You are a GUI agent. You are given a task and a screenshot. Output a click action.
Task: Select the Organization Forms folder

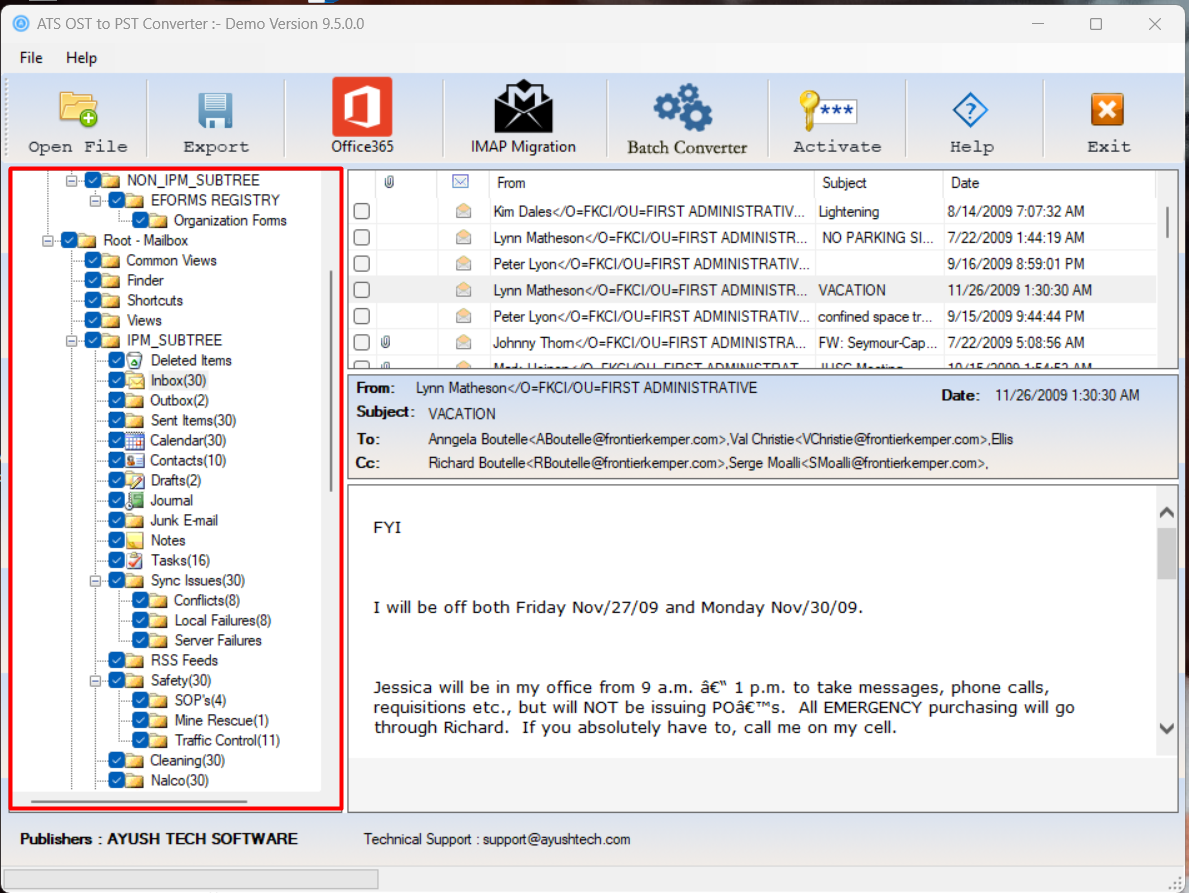coord(230,221)
